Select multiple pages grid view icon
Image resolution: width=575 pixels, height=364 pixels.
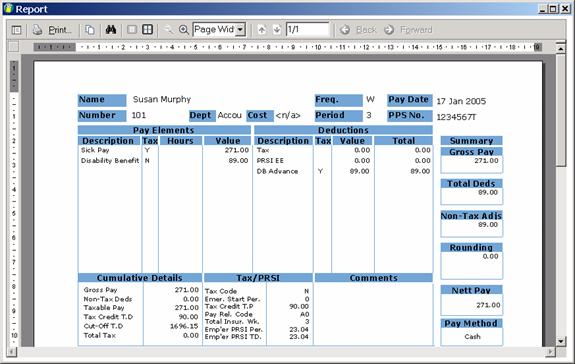pos(147,30)
